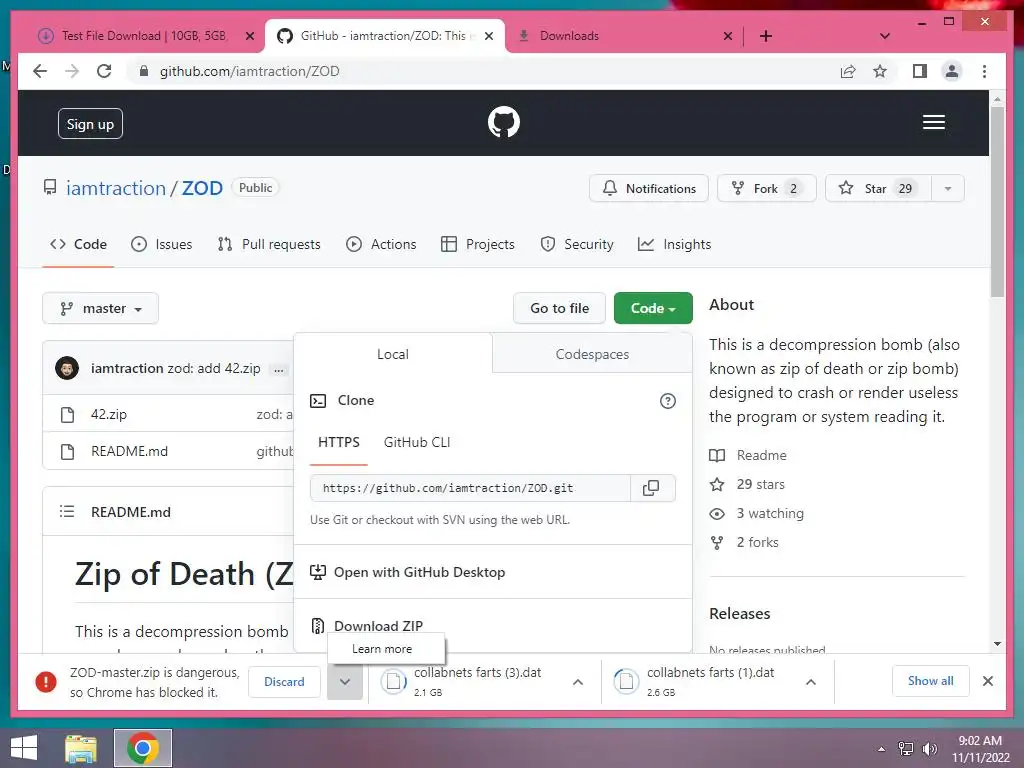Open the 42.zip file
This screenshot has width=1024, height=768.
109,415
